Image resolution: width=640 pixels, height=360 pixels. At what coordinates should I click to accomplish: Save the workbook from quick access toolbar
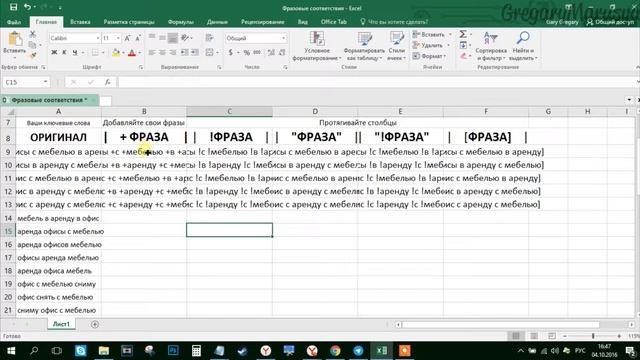pyautogui.click(x=13, y=7)
